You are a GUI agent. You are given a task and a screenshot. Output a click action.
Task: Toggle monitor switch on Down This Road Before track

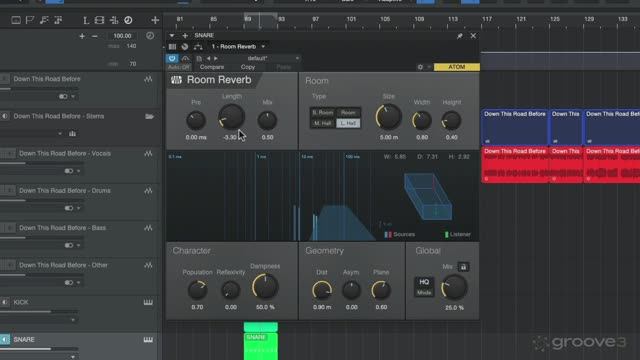[x=63, y=96]
